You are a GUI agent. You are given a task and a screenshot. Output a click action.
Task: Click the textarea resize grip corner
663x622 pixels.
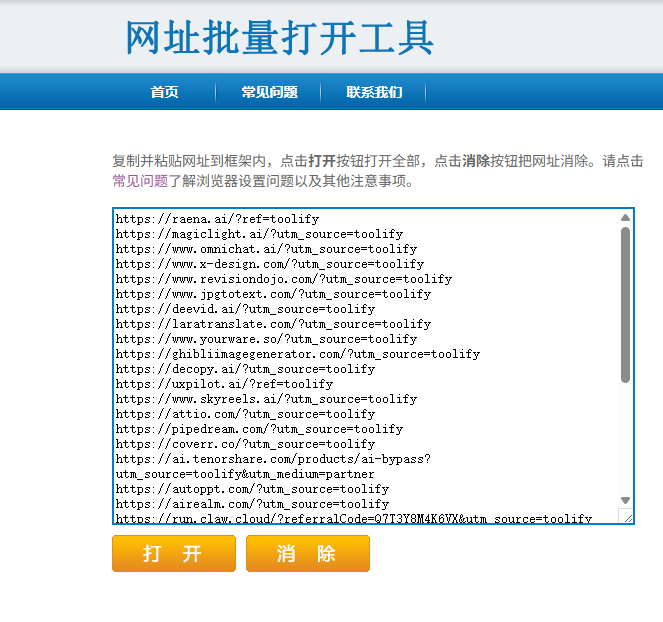click(627, 518)
